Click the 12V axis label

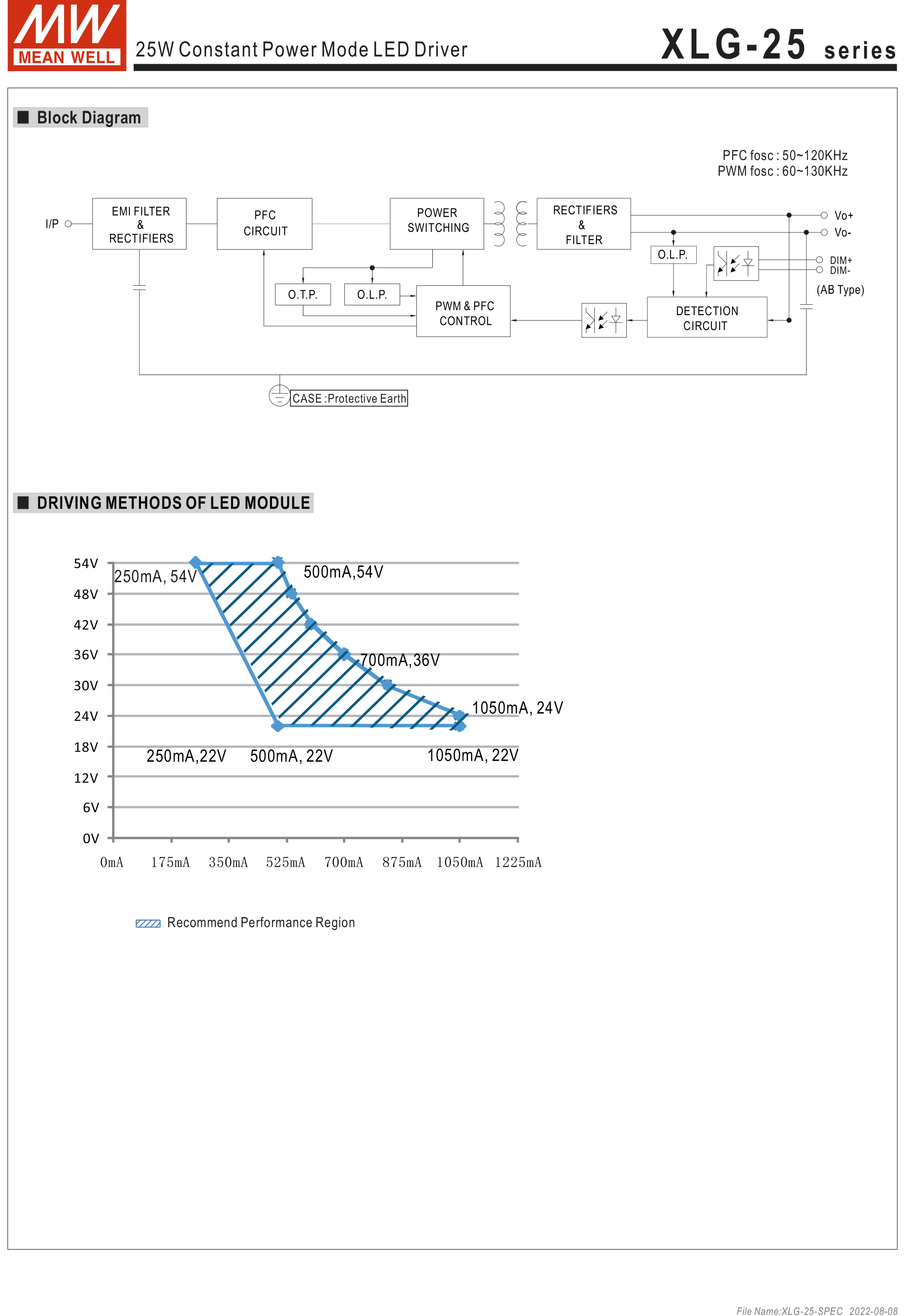pos(86,778)
